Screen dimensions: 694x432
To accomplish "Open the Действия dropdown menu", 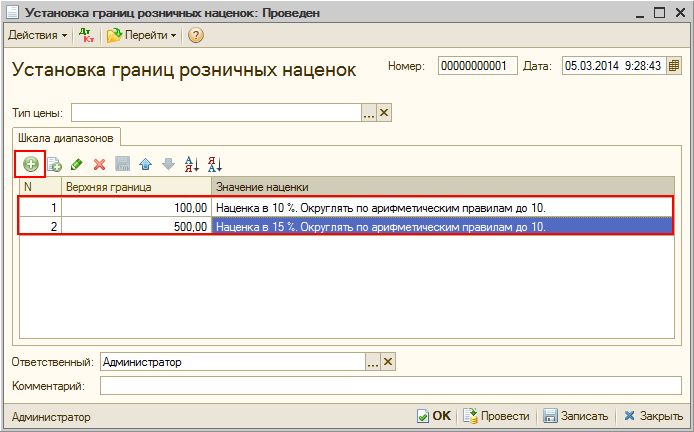I will pyautogui.click(x=38, y=35).
